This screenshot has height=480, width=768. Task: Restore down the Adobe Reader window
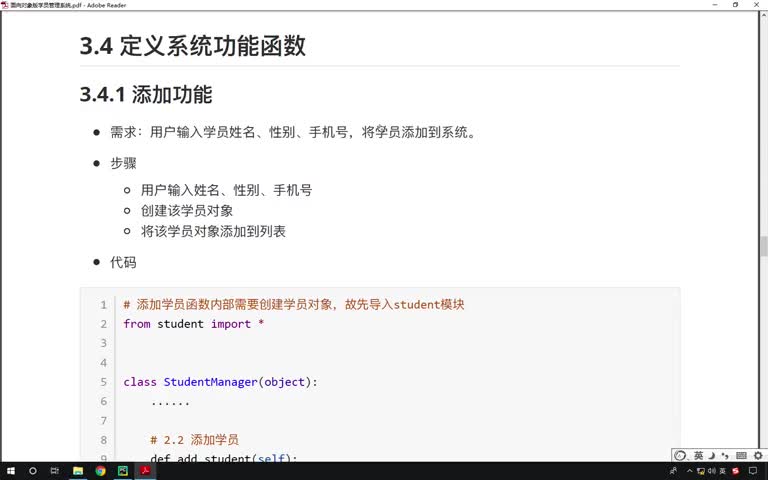[735, 4]
